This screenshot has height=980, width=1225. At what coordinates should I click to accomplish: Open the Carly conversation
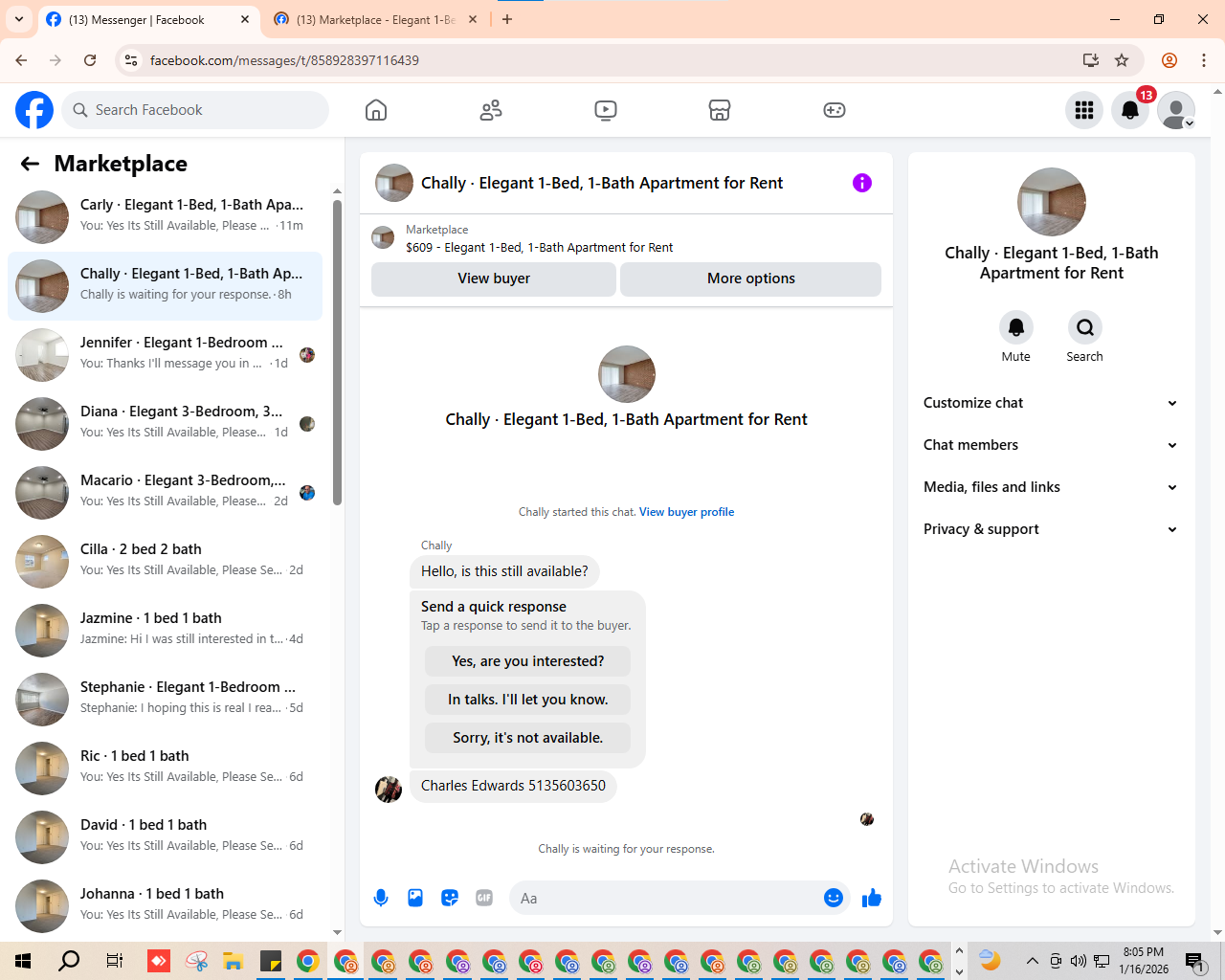[x=165, y=217]
